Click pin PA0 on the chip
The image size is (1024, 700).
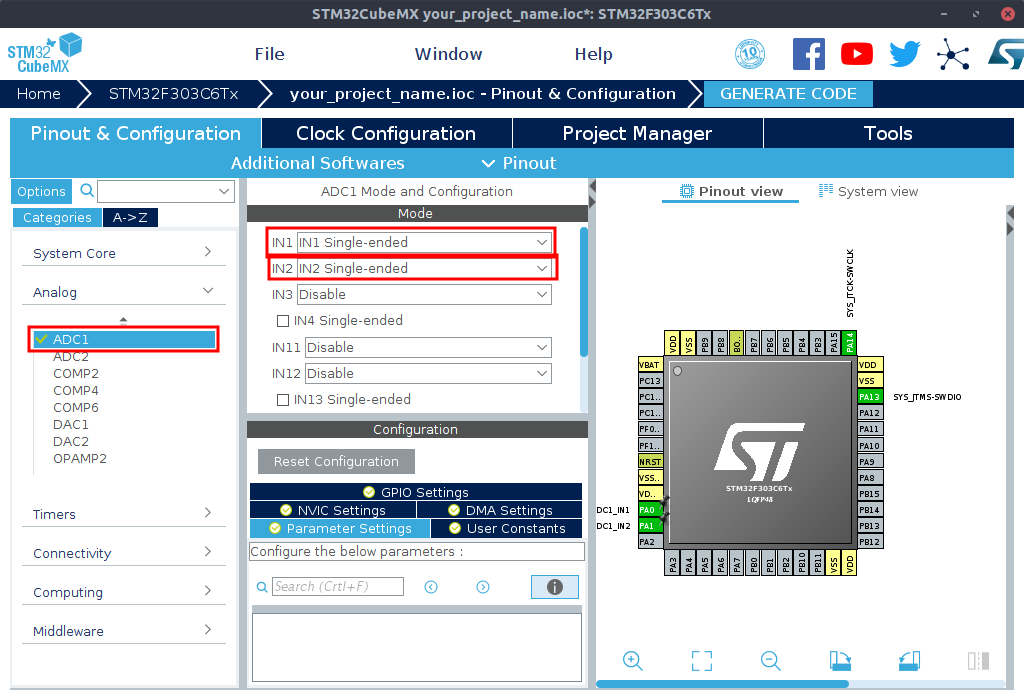pos(650,510)
